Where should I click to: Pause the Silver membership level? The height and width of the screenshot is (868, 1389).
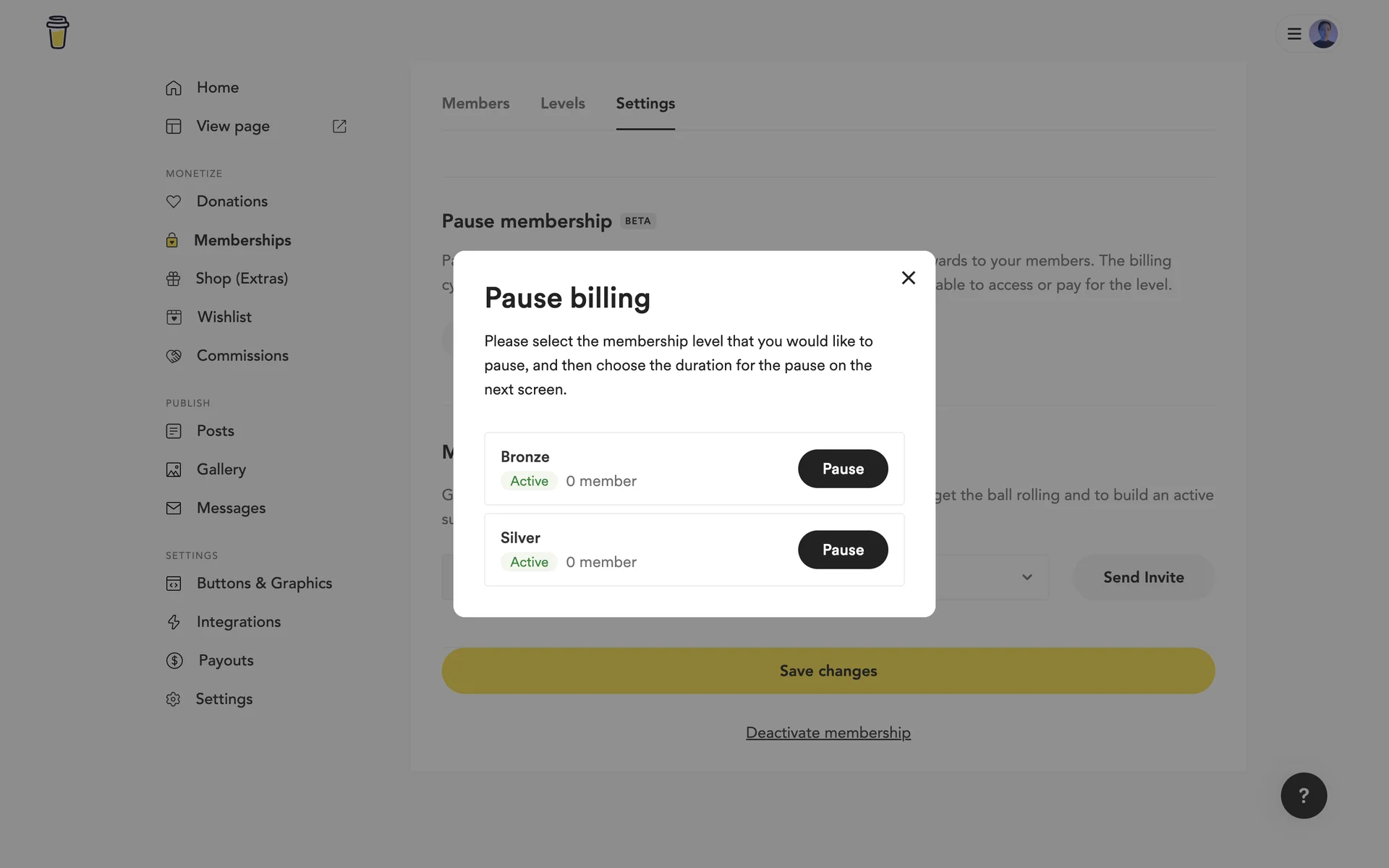[843, 550]
